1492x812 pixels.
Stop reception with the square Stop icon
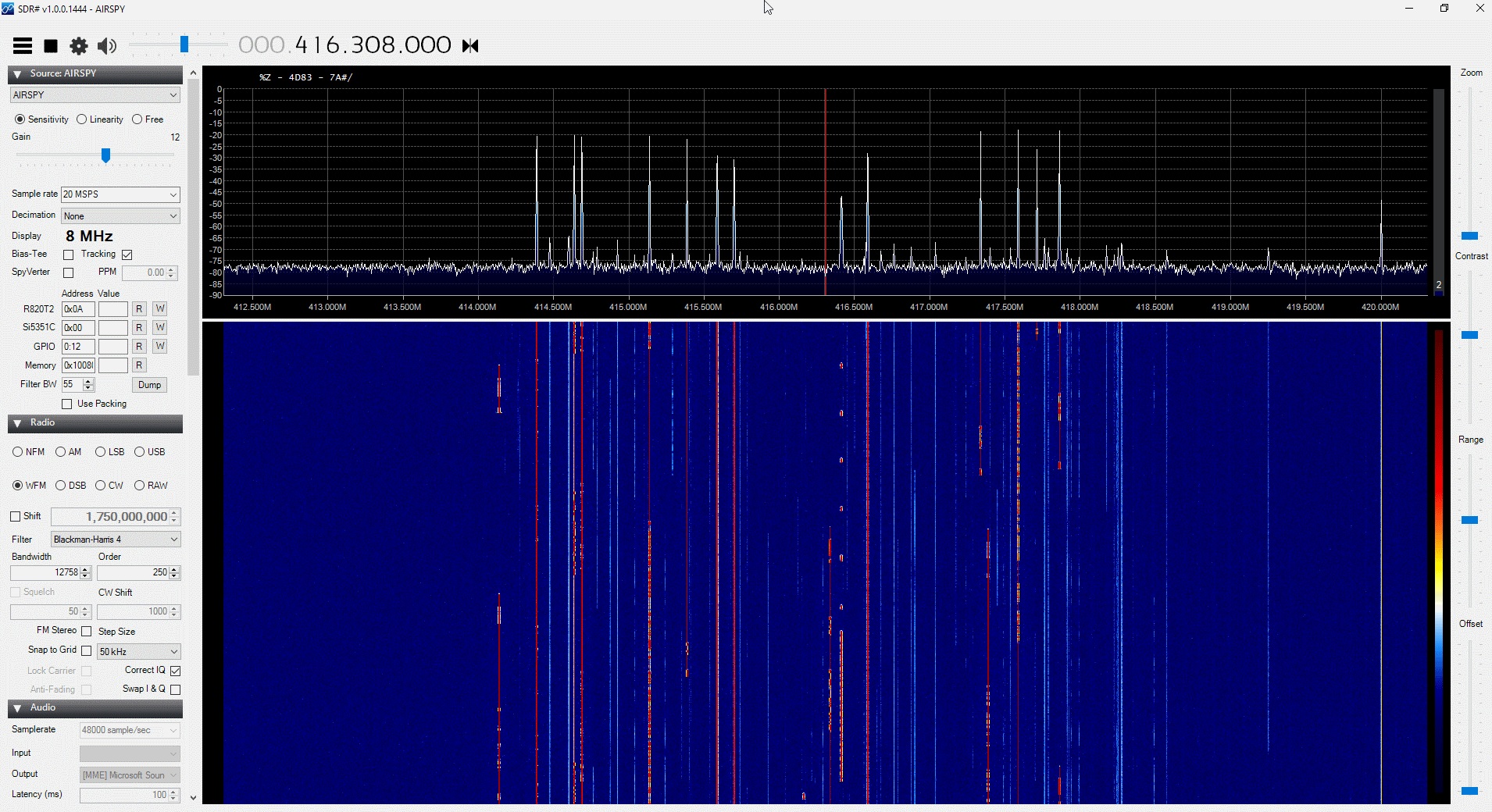pos(50,45)
